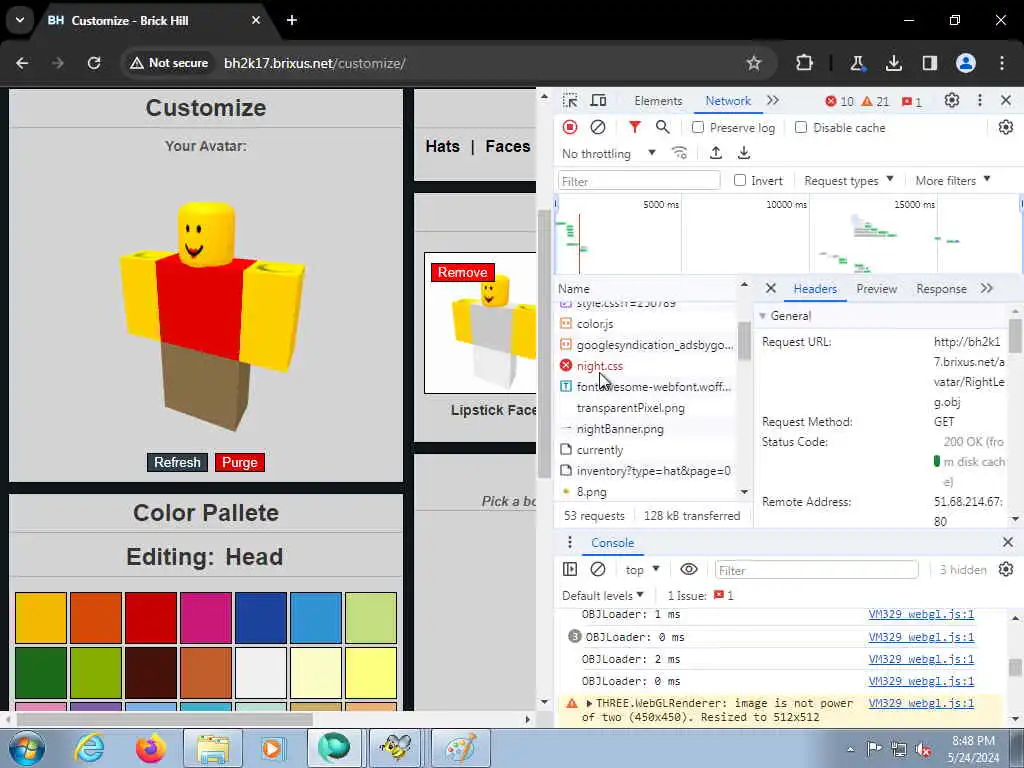Screen dimensions: 1024x768
Task: Open Paint from the taskbar
Action: [460, 748]
